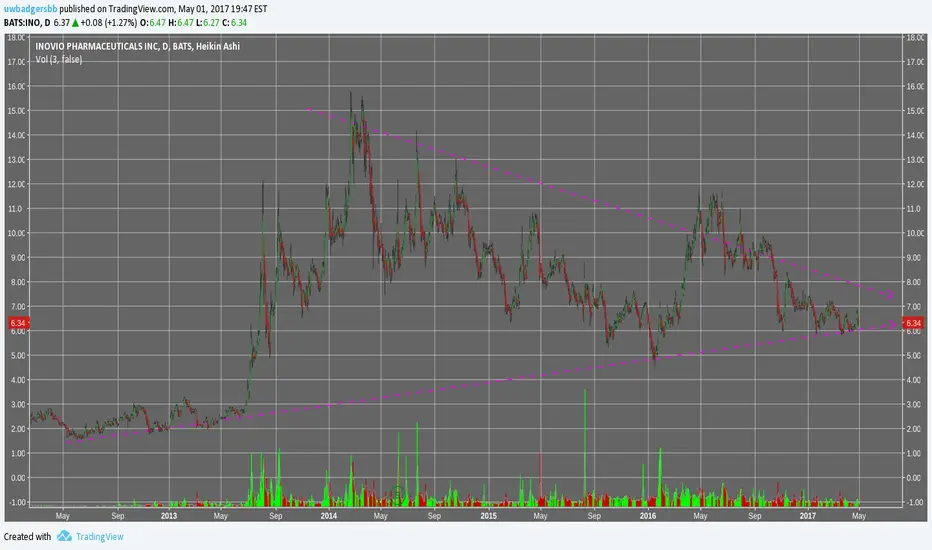Click the 2017 label on the time axis
Viewport: 932px width, 550px height.
tap(808, 516)
